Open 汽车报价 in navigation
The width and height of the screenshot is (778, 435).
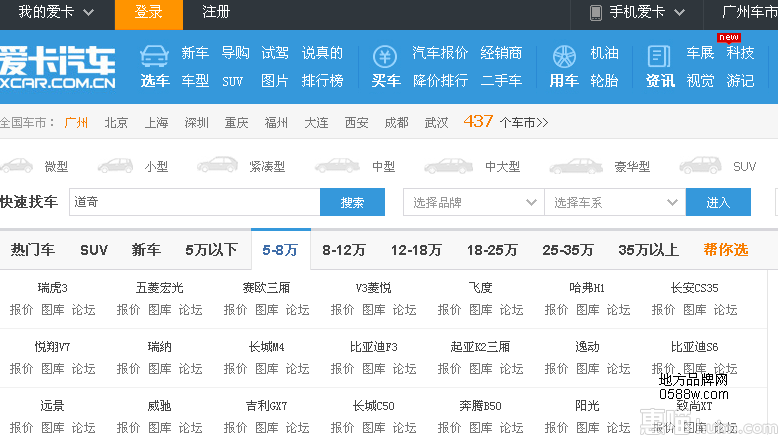pyautogui.click(x=440, y=53)
